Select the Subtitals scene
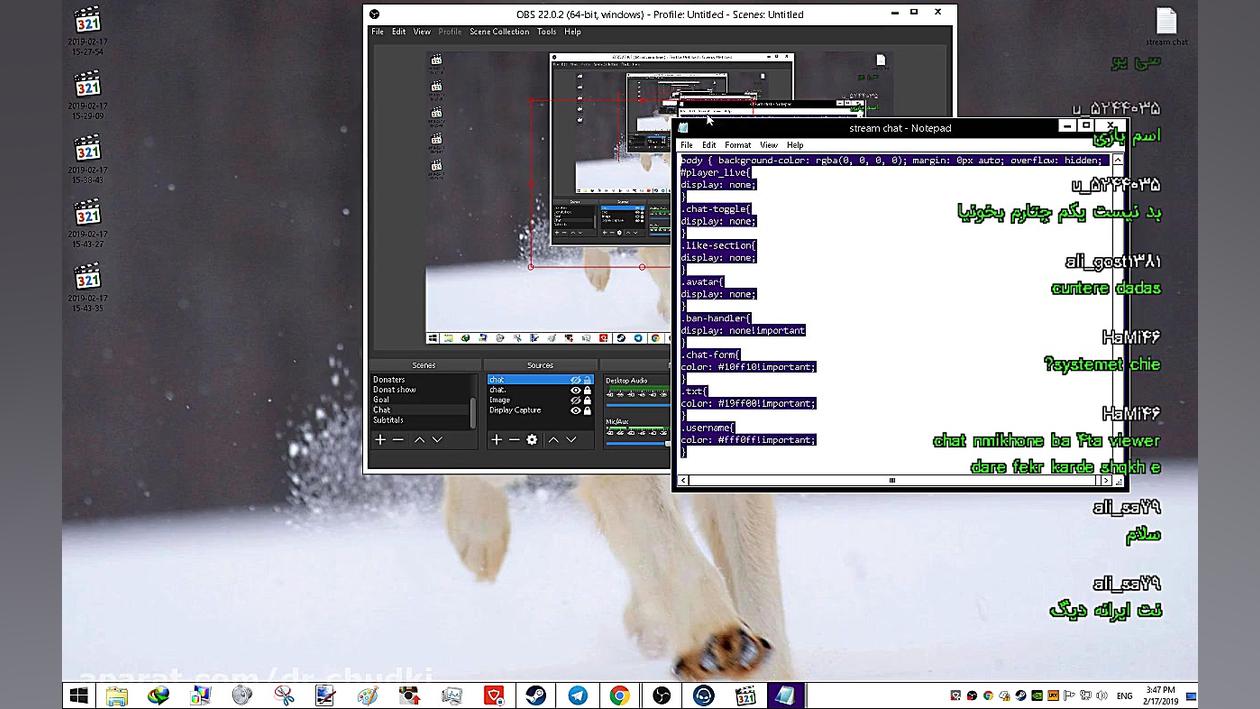Image resolution: width=1260 pixels, height=709 pixels. (420, 420)
